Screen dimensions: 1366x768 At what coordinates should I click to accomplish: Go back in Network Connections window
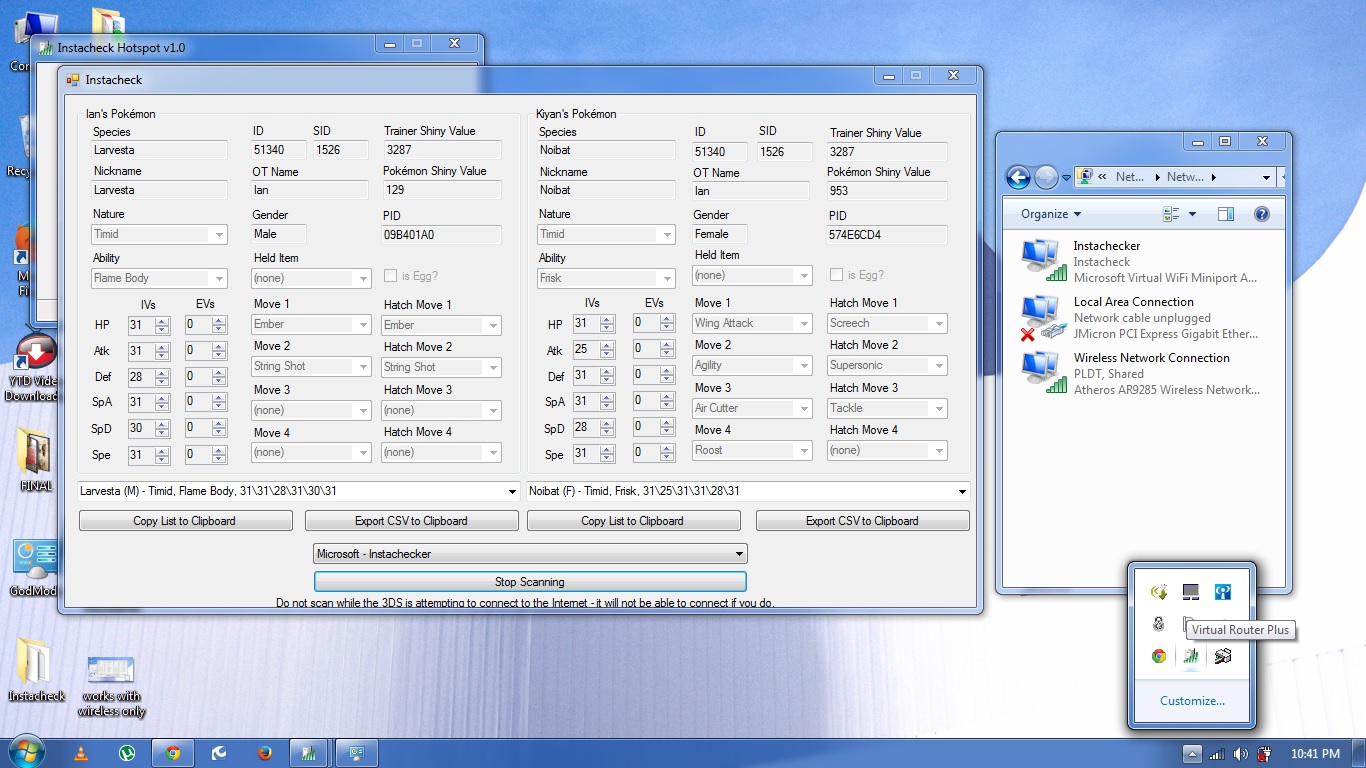[x=1018, y=177]
